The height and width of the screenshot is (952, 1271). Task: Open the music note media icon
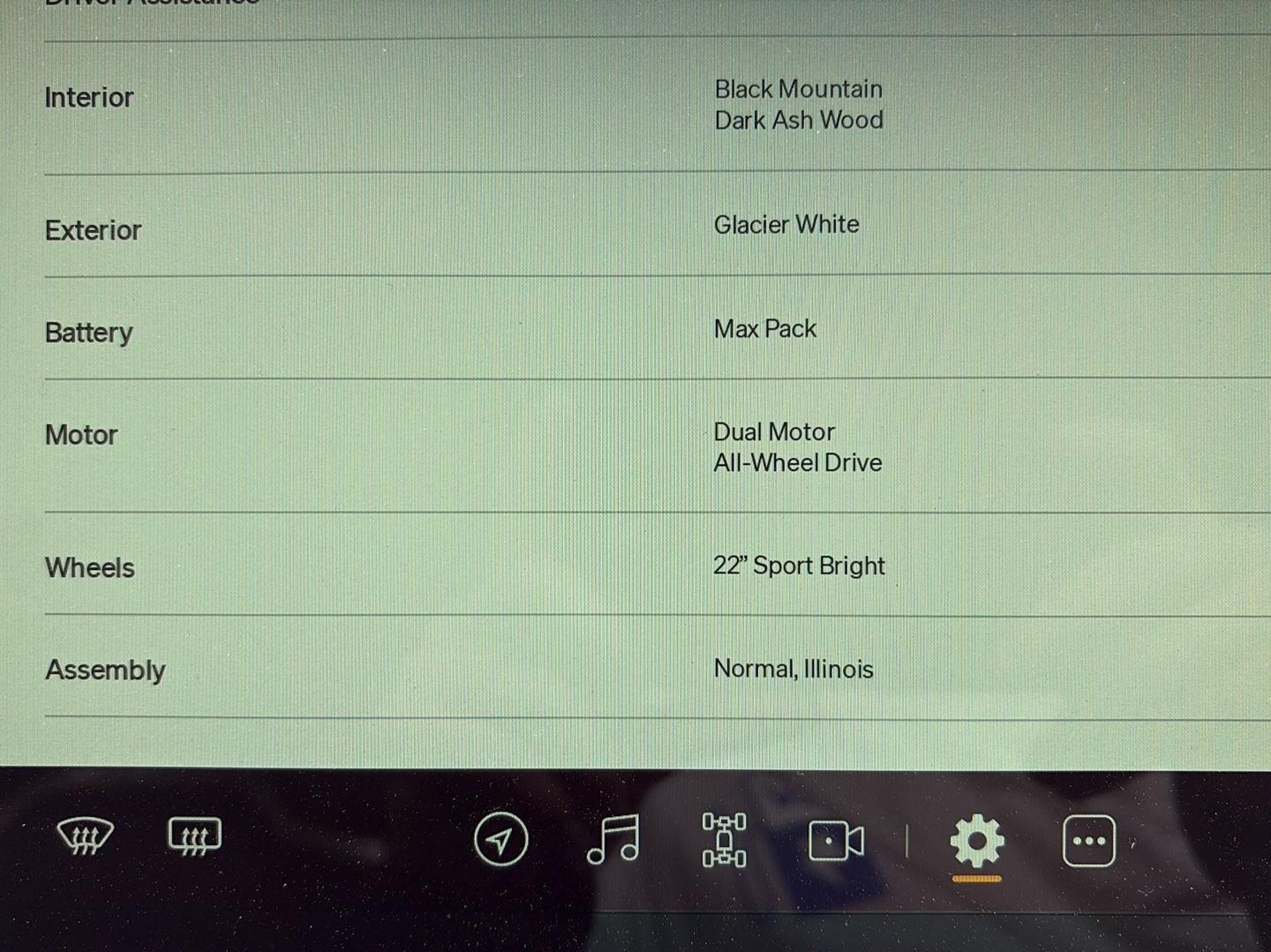613,838
